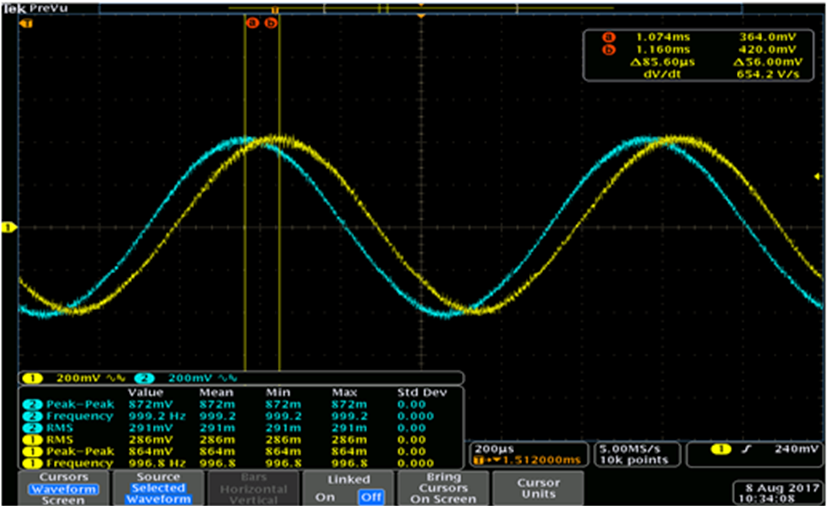Click channel 1 badge beside Peak-Peak measurement

pyautogui.click(x=32, y=452)
